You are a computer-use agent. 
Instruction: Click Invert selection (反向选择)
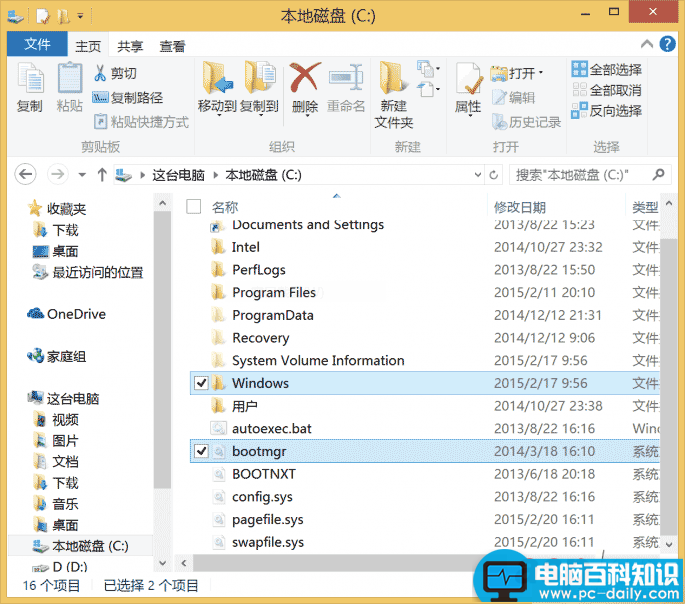coord(606,110)
